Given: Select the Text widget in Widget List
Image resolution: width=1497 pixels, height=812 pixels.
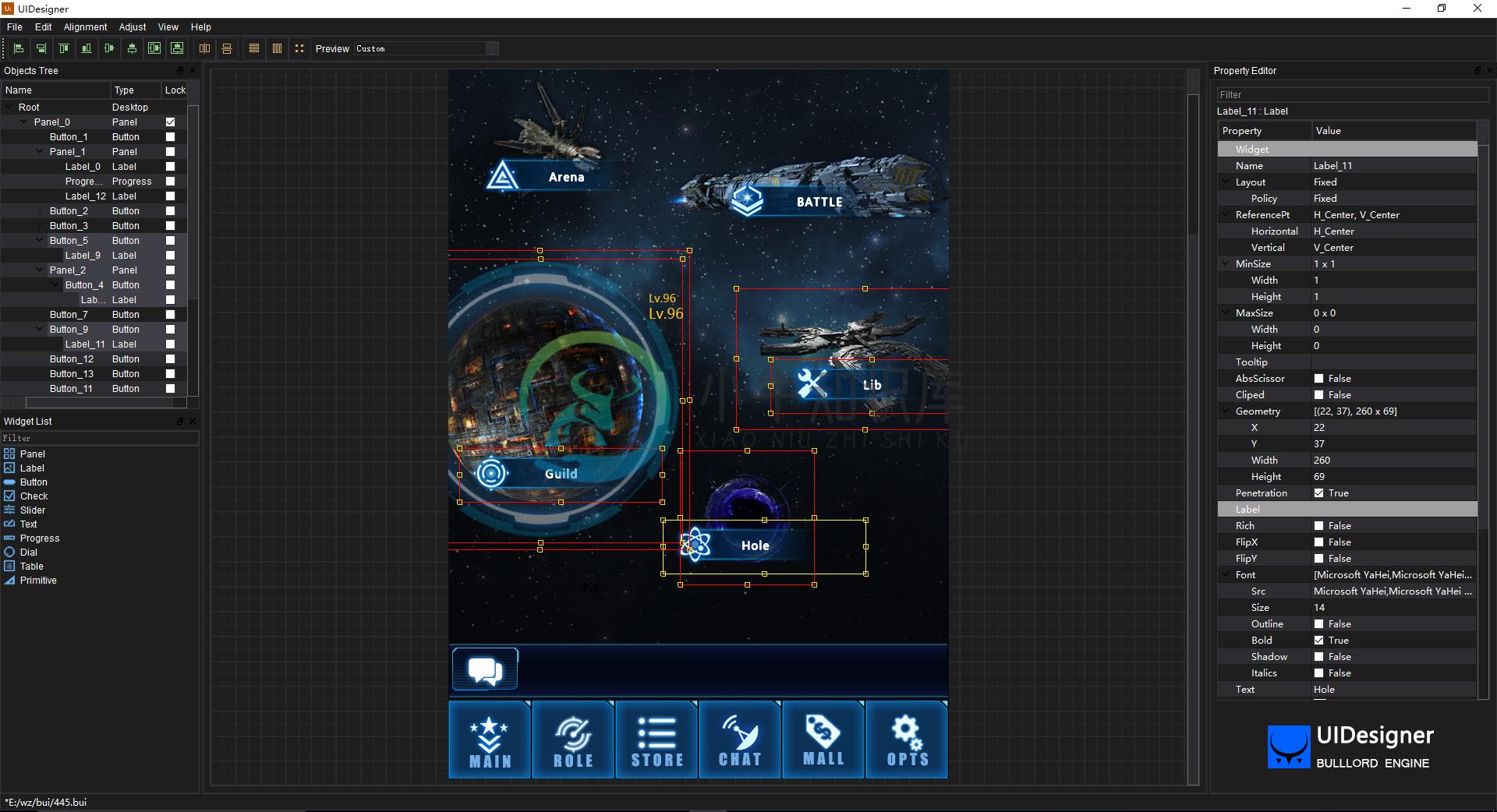Looking at the screenshot, I should pyautogui.click(x=28, y=524).
